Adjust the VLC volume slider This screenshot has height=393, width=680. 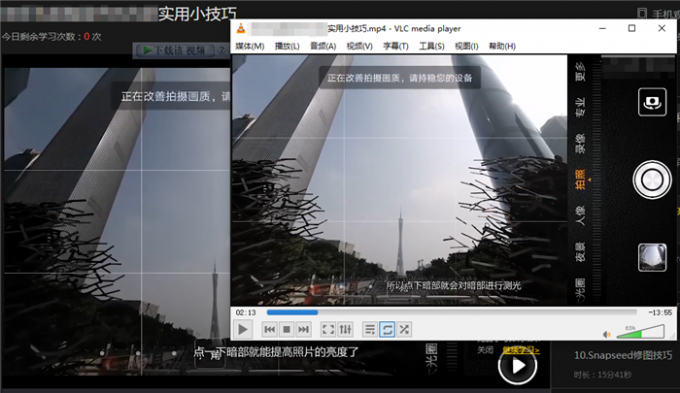pos(640,332)
